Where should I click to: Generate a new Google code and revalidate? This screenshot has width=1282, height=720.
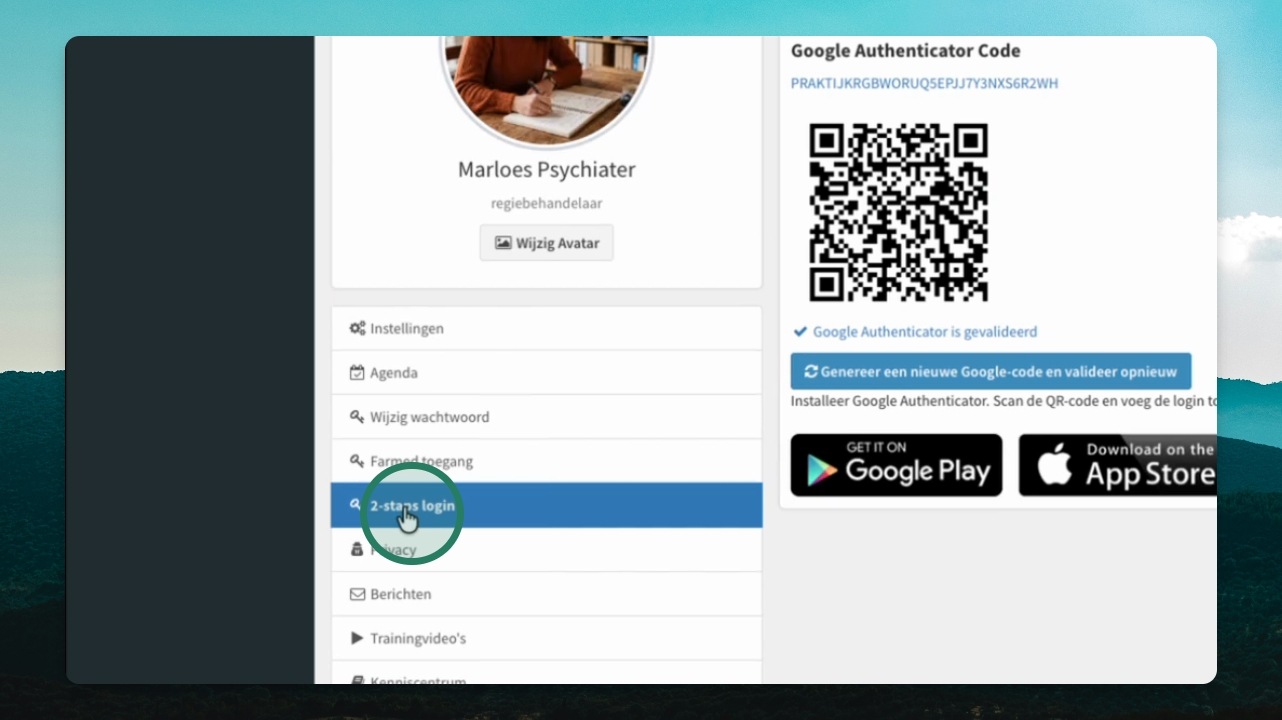click(x=991, y=371)
